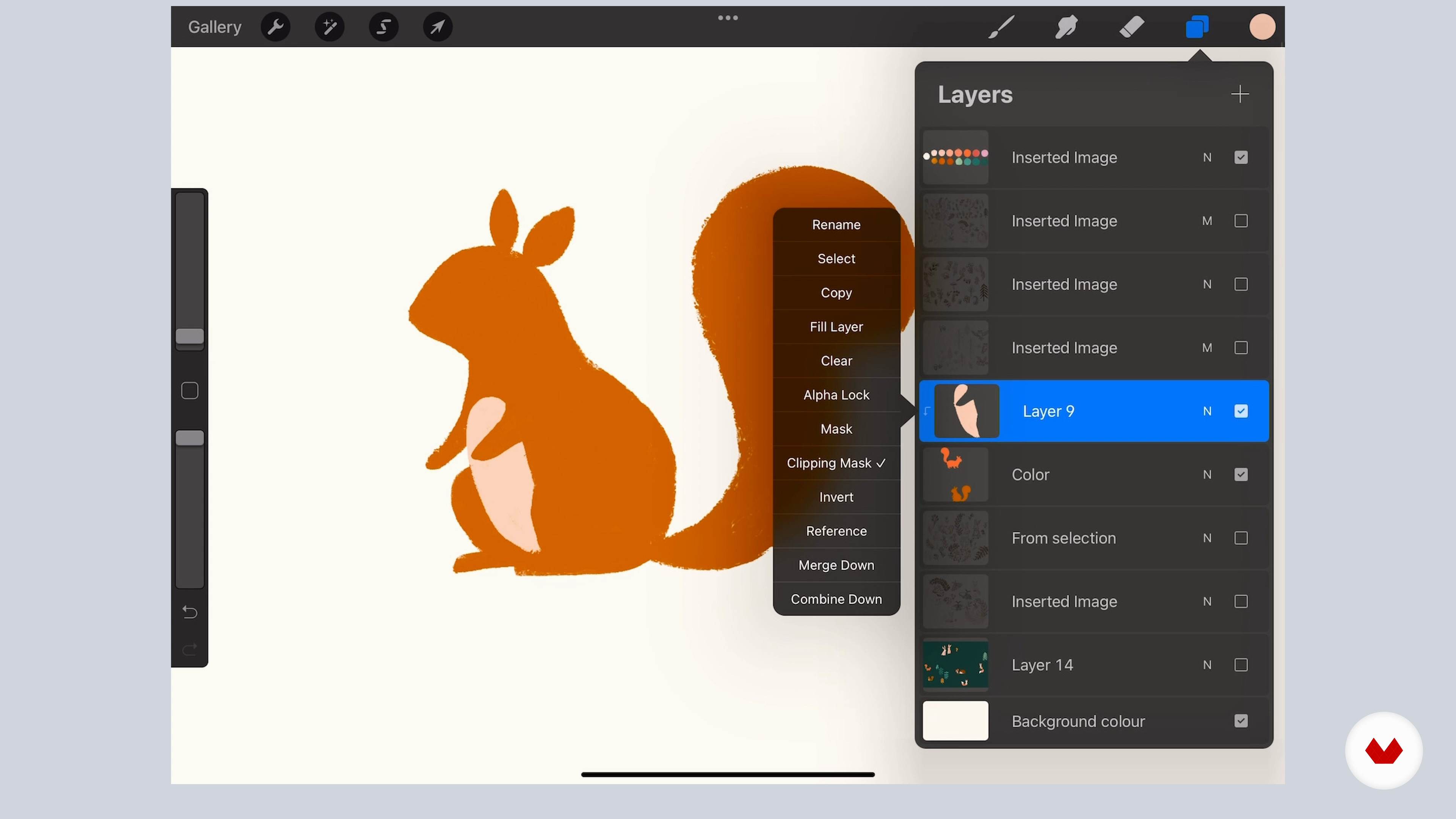Turn off Clipping Mask option
This screenshot has width=1456, height=819.
(836, 463)
